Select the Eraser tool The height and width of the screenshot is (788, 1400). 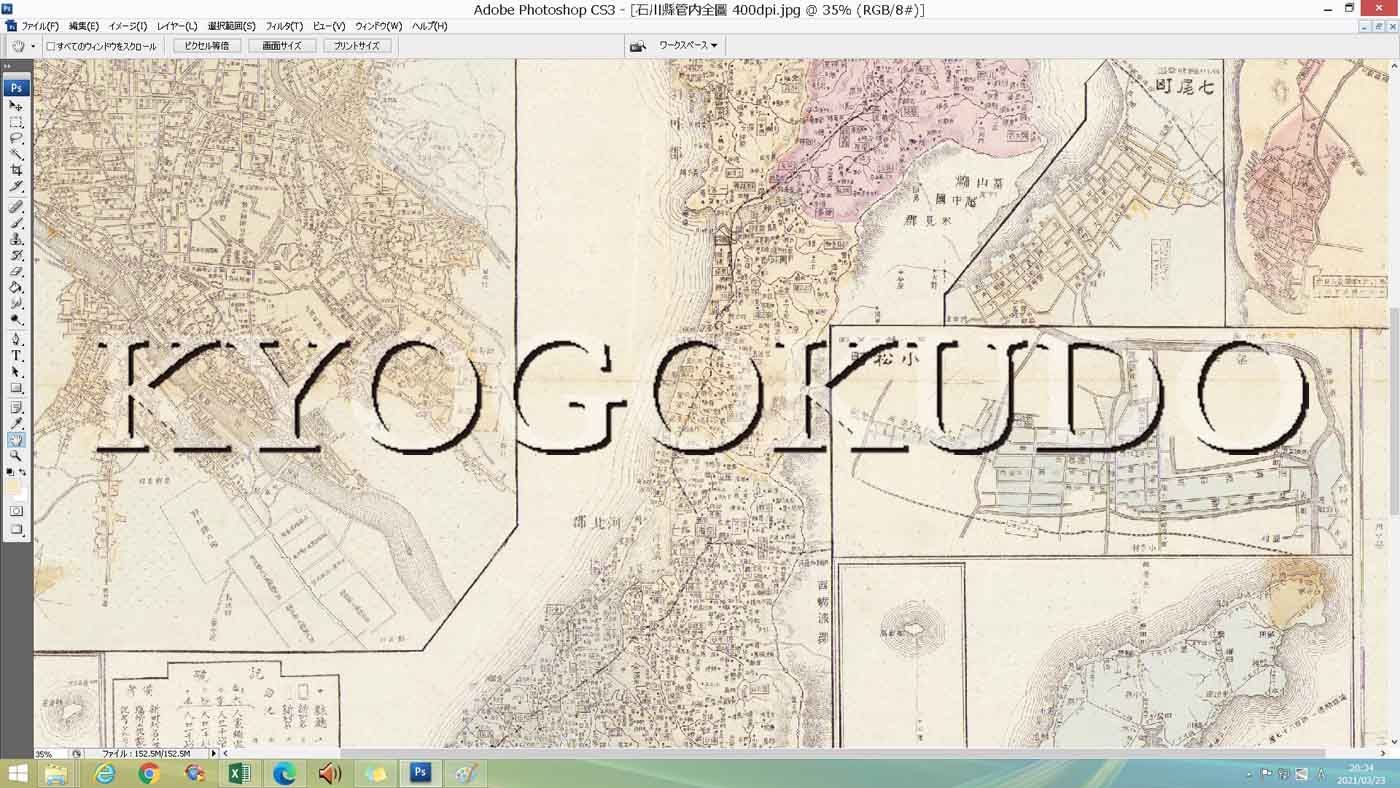click(16, 271)
